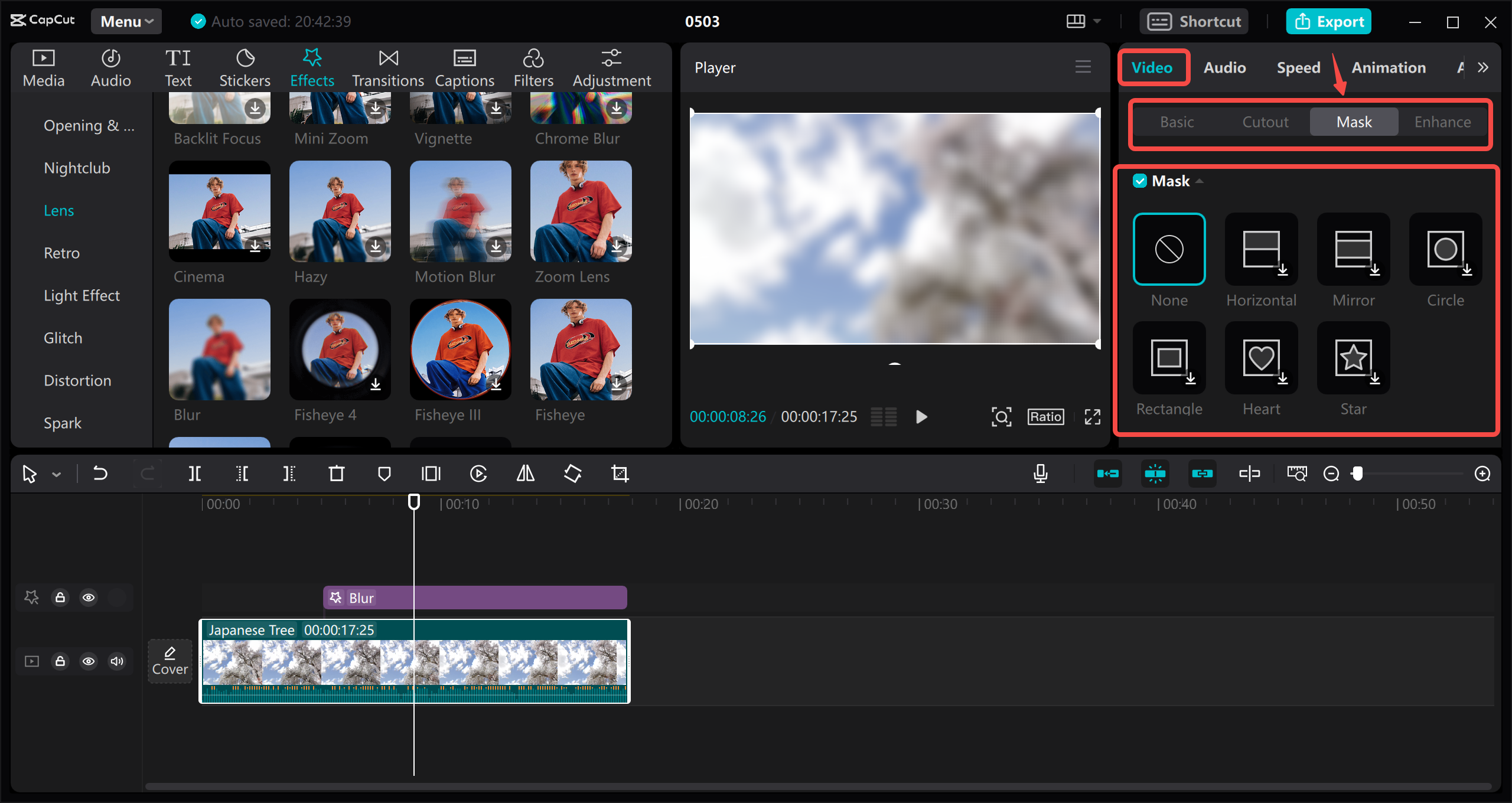
Task: Open the Menu dropdown
Action: click(x=125, y=21)
